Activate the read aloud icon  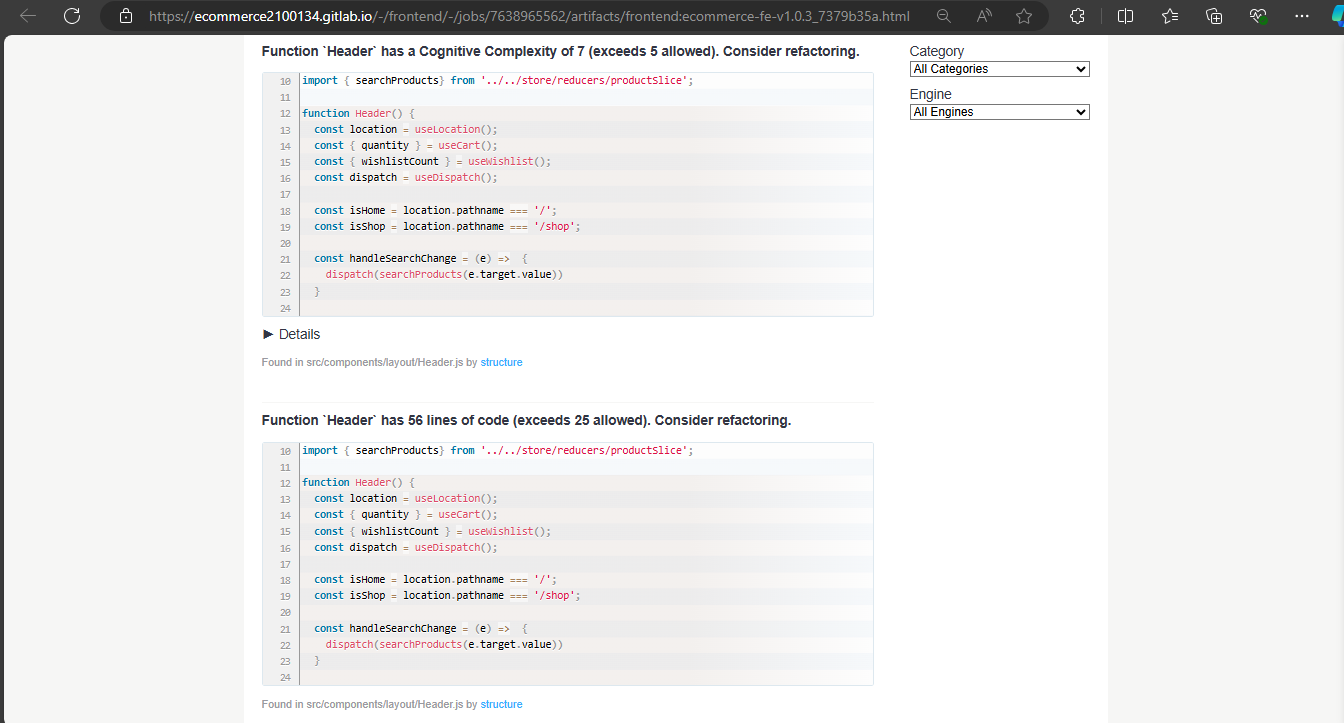984,16
